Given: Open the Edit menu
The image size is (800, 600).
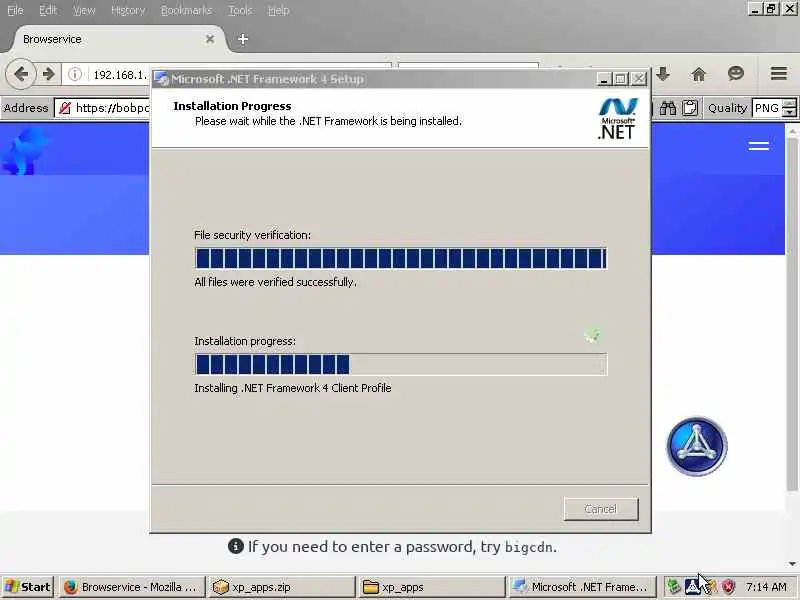Looking at the screenshot, I should (x=48, y=10).
